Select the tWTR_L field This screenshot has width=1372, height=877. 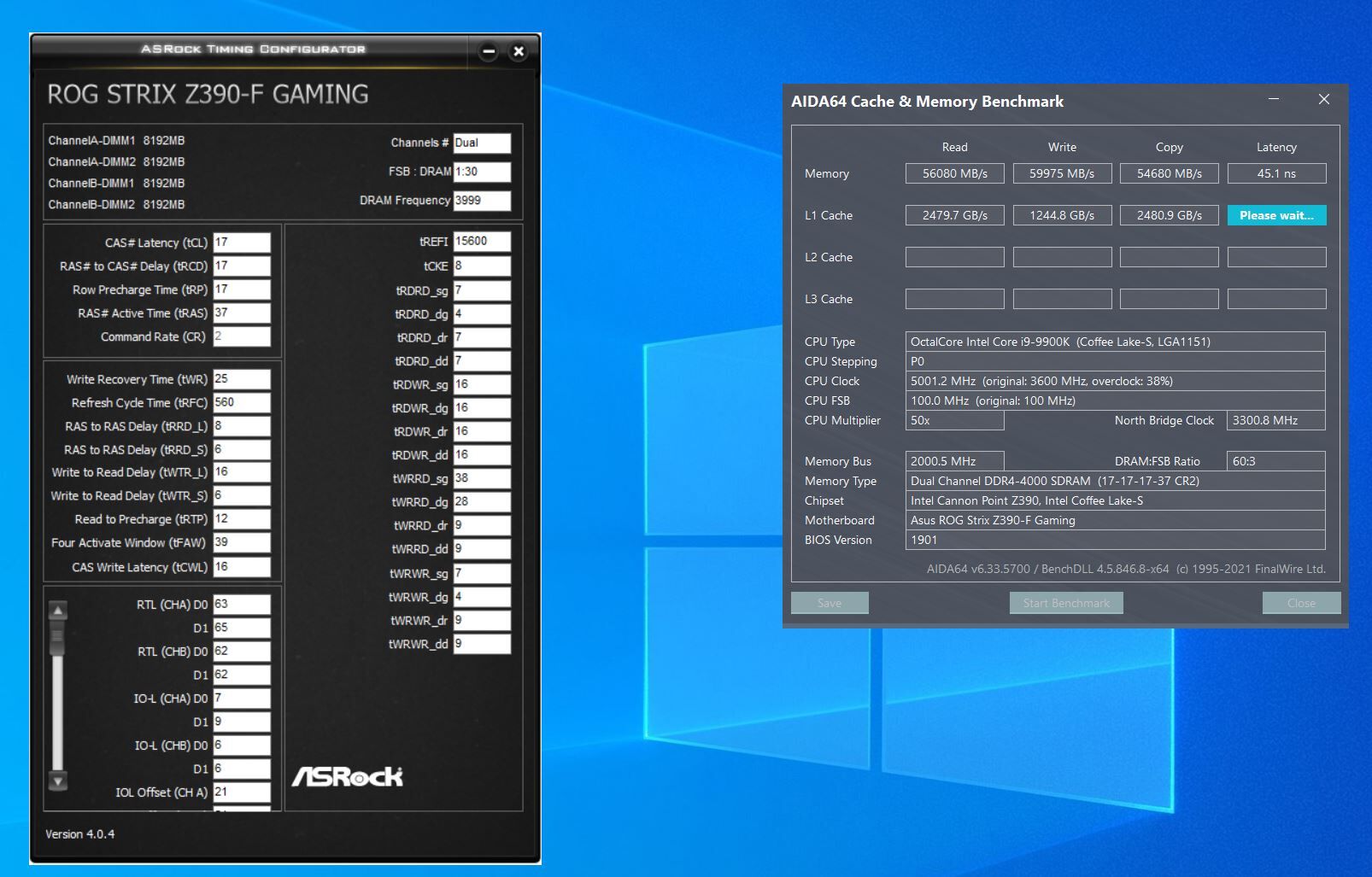(x=242, y=472)
